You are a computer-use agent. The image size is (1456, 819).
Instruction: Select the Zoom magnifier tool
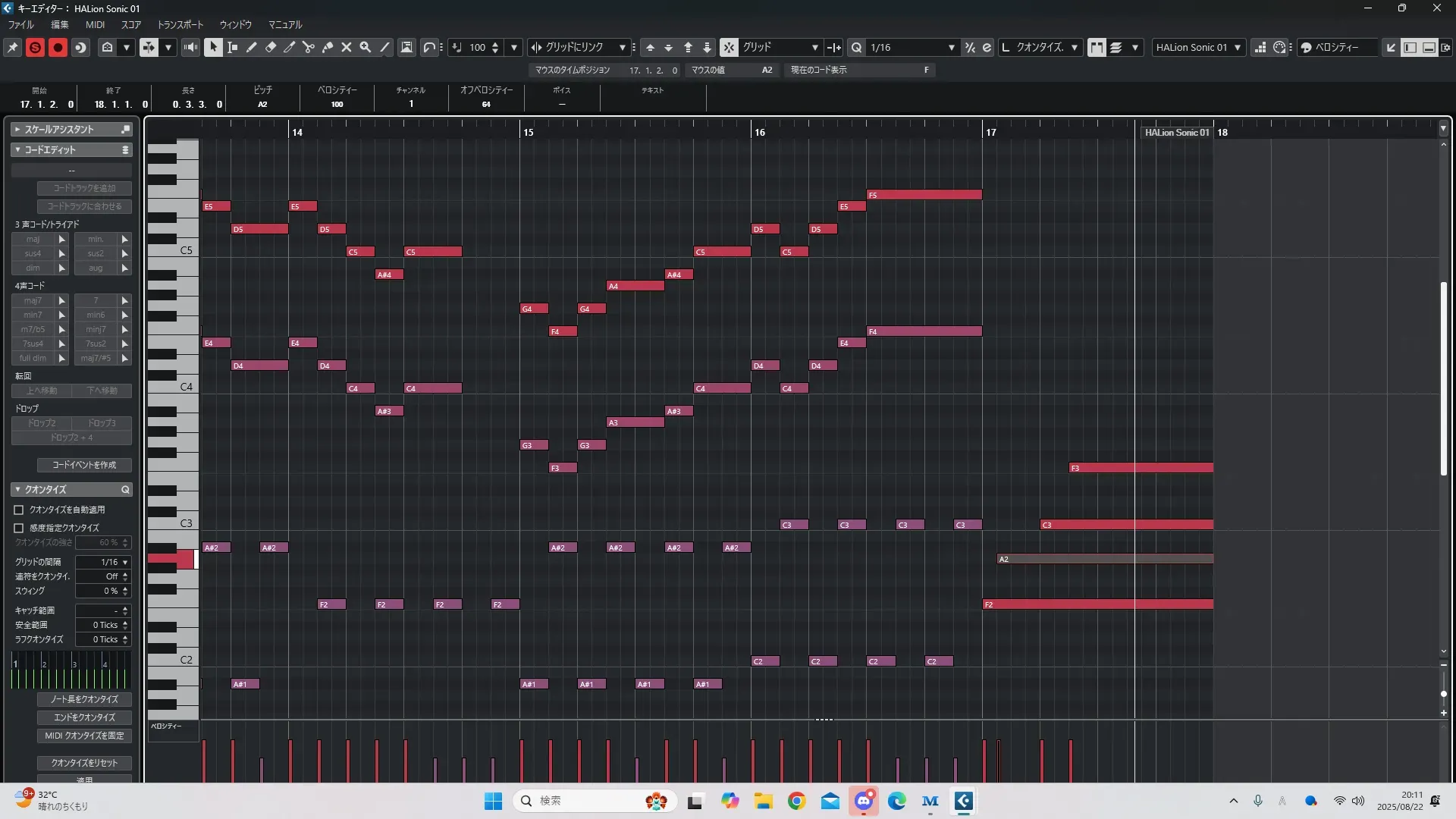(366, 47)
